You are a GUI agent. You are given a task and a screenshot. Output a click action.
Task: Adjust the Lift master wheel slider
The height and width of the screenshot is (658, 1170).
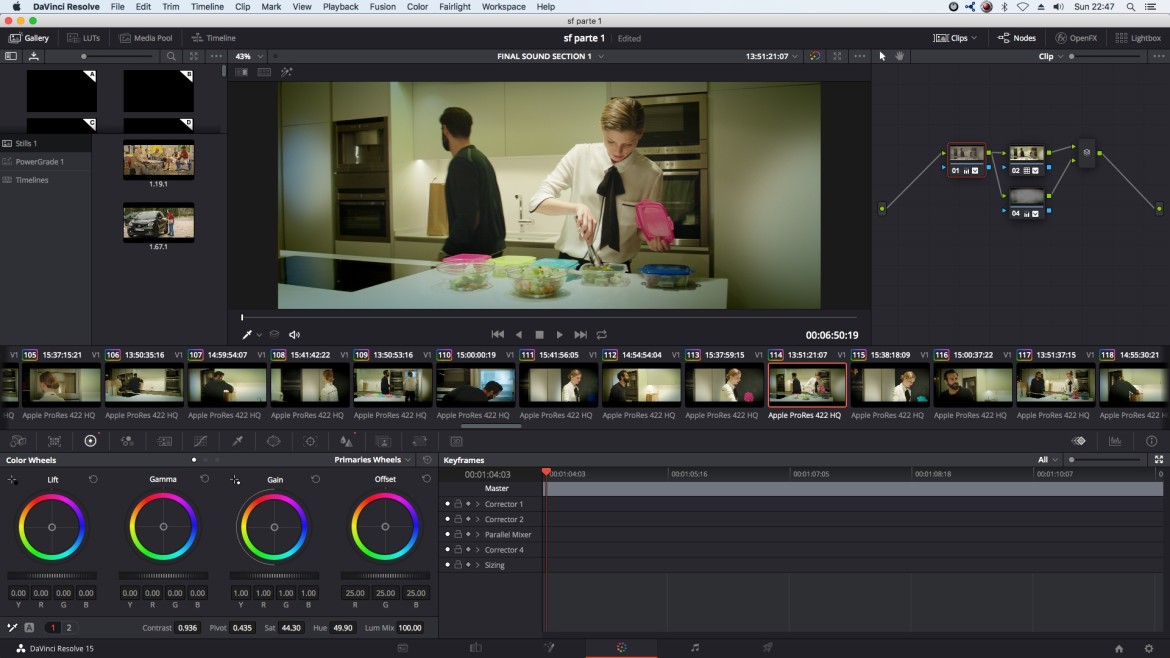point(52,576)
